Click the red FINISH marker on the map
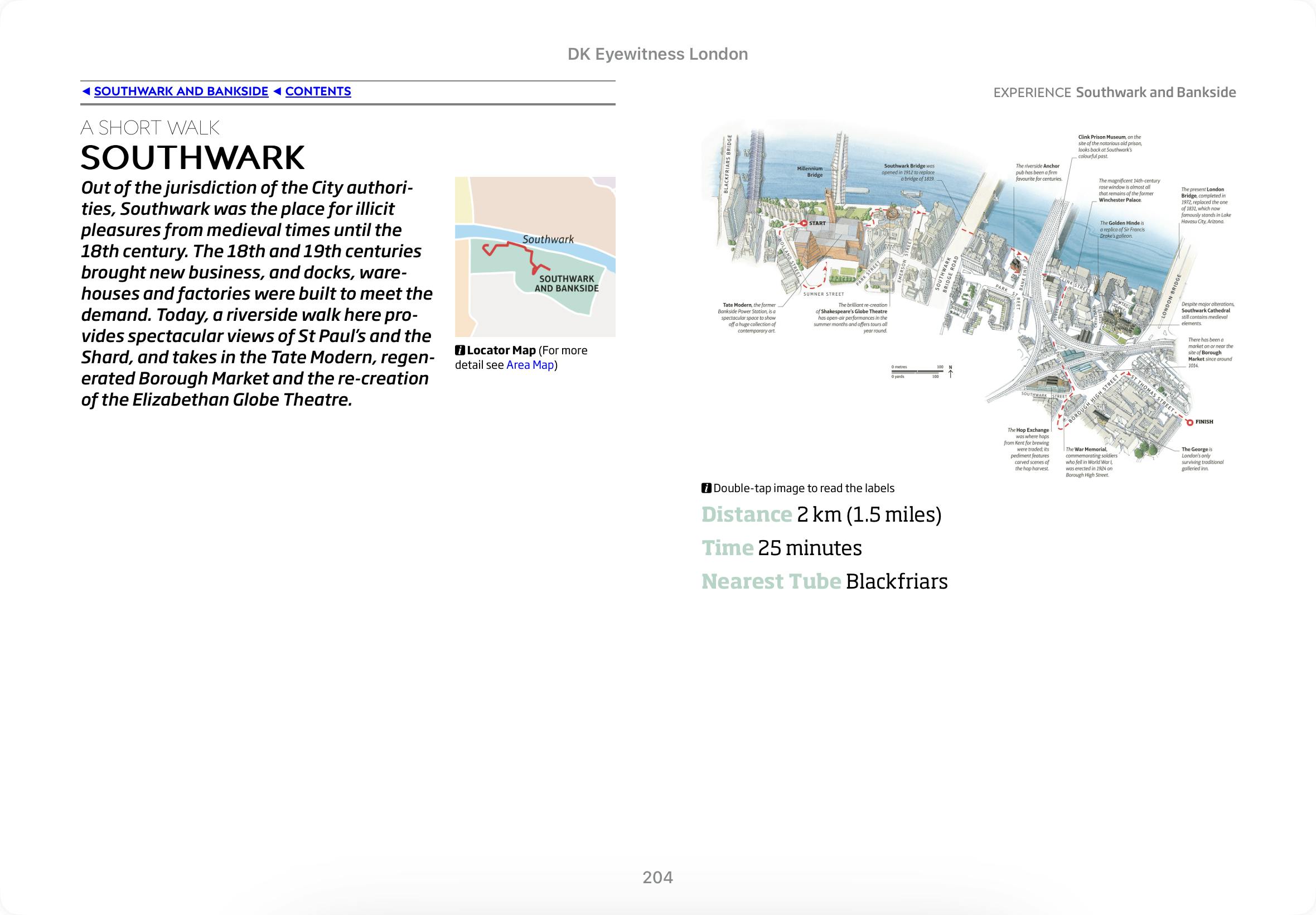This screenshot has height=915, width=1316. [1189, 422]
